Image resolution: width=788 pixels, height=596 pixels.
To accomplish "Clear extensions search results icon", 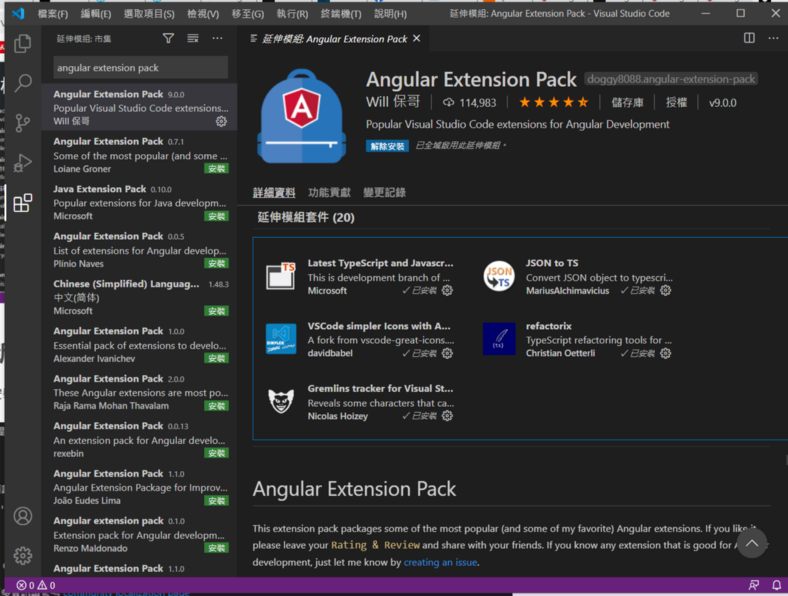I will [193, 38].
